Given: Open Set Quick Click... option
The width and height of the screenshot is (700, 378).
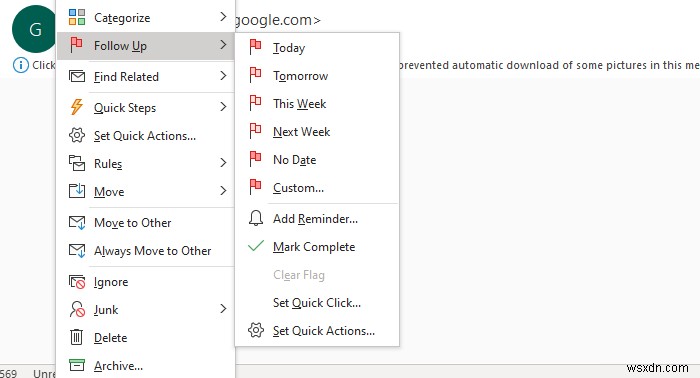Looking at the screenshot, I should click(x=317, y=303).
